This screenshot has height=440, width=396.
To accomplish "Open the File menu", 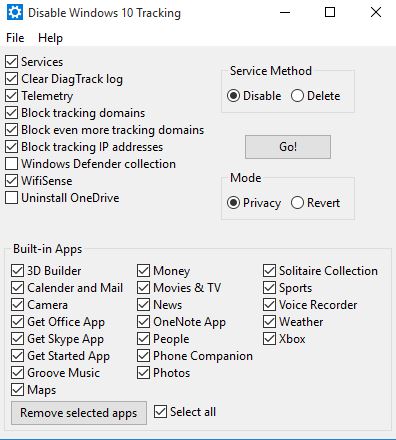I will tap(15, 38).
